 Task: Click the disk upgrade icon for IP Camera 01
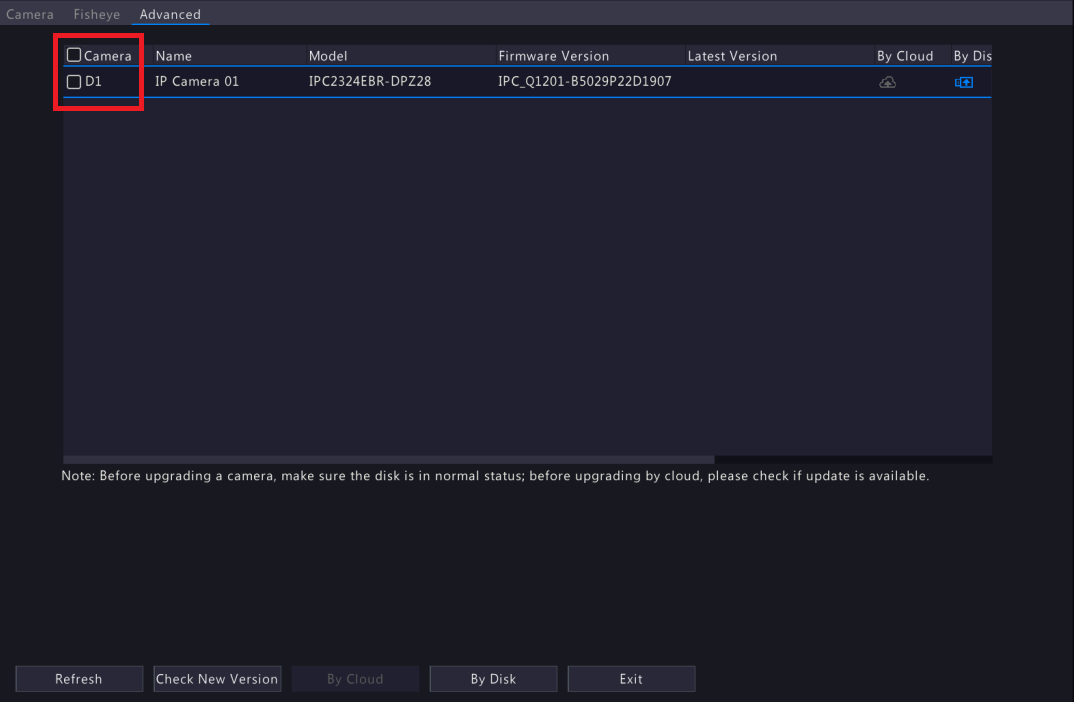point(964,82)
